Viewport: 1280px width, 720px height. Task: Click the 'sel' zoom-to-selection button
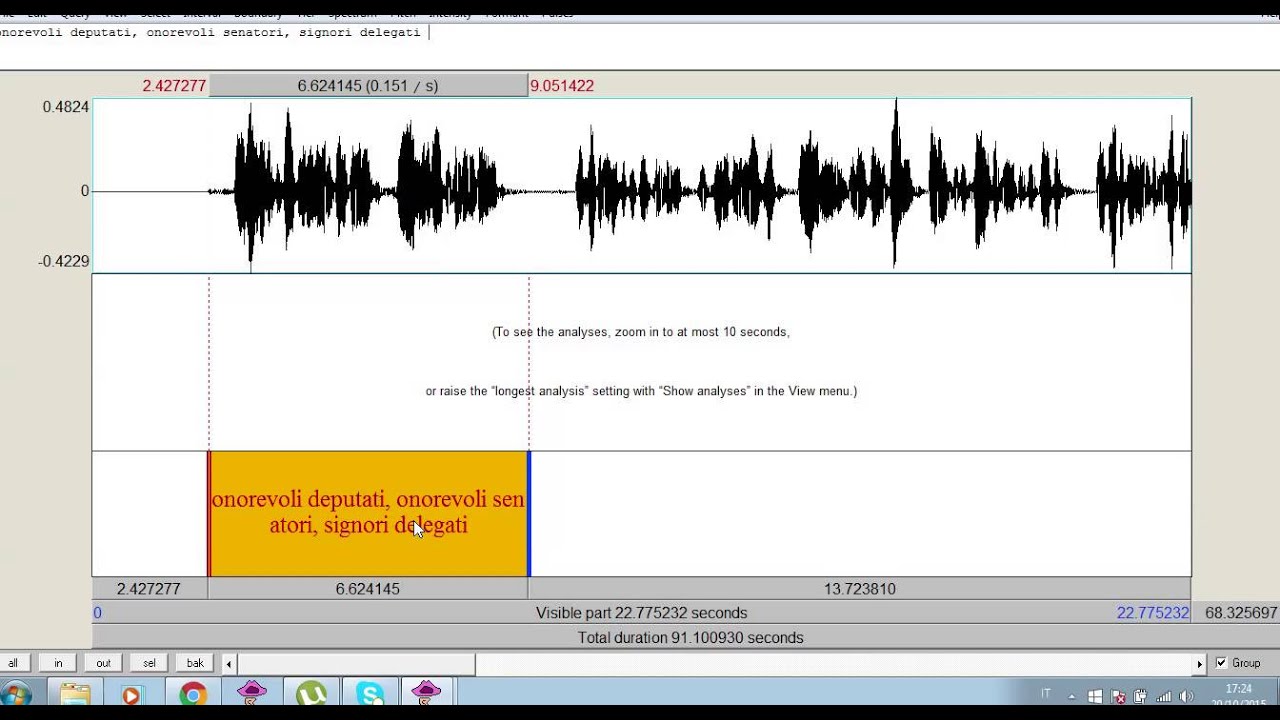coord(149,663)
